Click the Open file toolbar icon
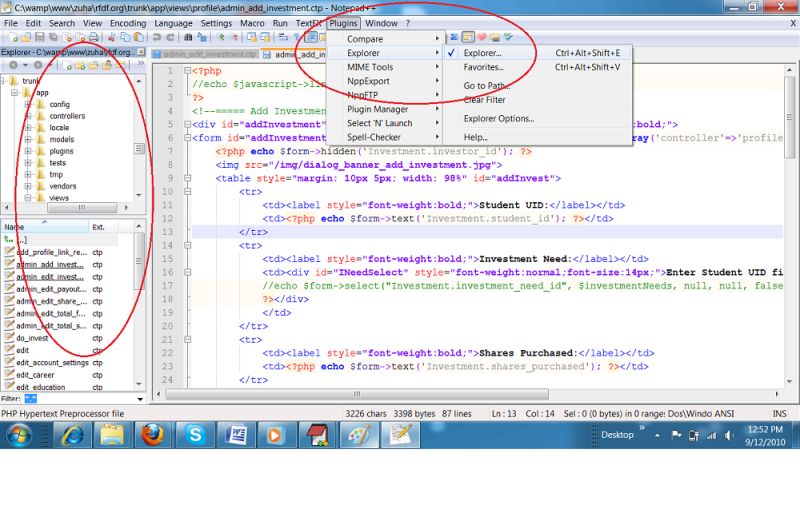Screen dimensions: 800x505 pos(26,37)
